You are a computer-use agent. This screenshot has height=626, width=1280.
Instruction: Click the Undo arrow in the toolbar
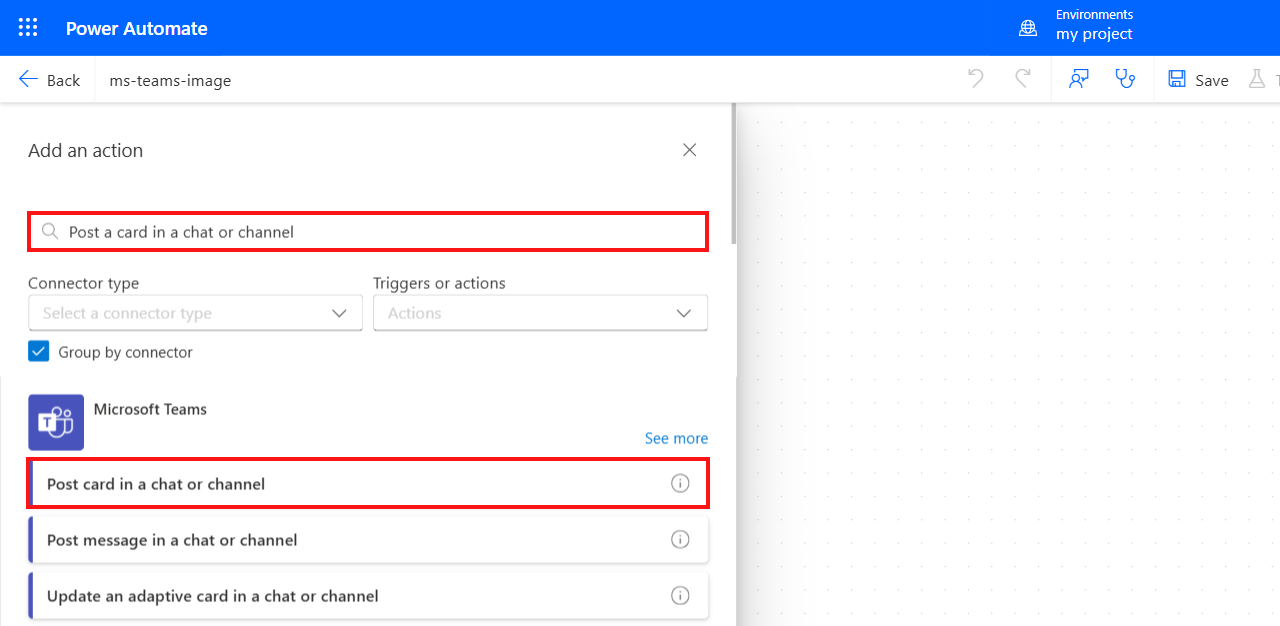[x=975, y=78]
